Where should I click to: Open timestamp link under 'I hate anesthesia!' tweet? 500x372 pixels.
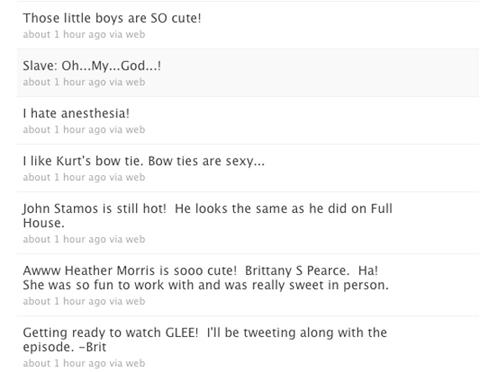64,130
